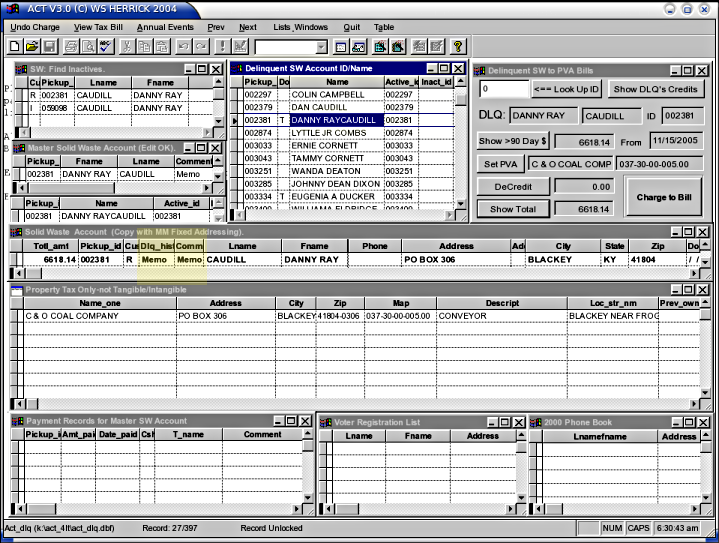Screen dimensions: 719x543
Task: Click the Look Up ID input field
Action: (x=504, y=89)
